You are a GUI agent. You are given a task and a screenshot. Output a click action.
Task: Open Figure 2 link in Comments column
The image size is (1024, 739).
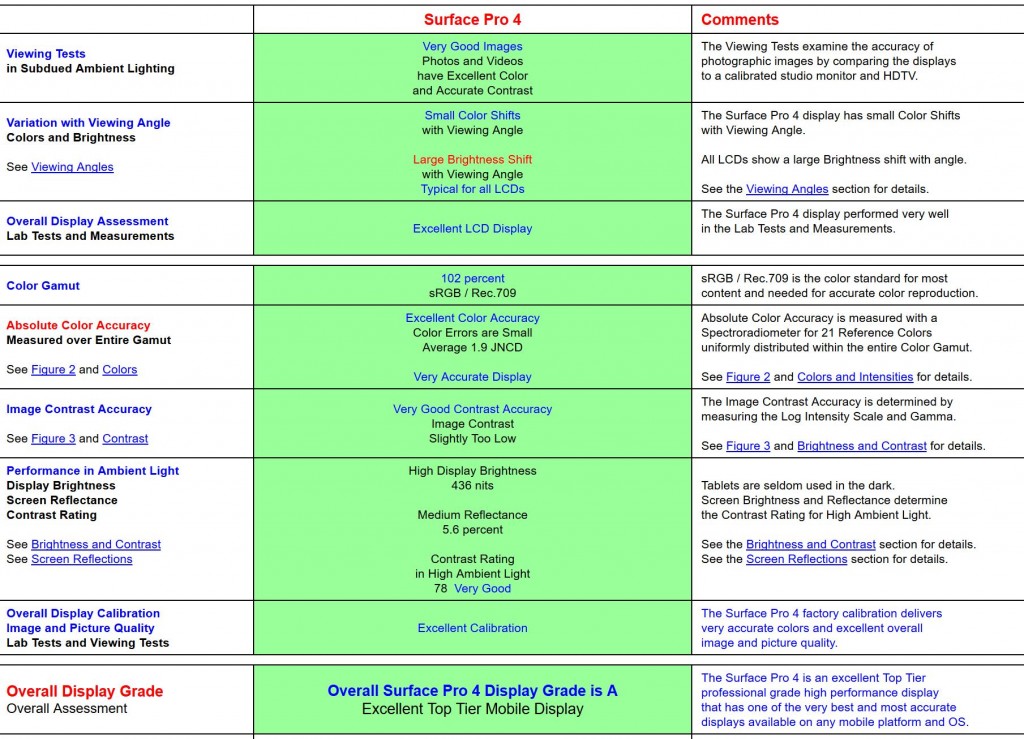(748, 377)
